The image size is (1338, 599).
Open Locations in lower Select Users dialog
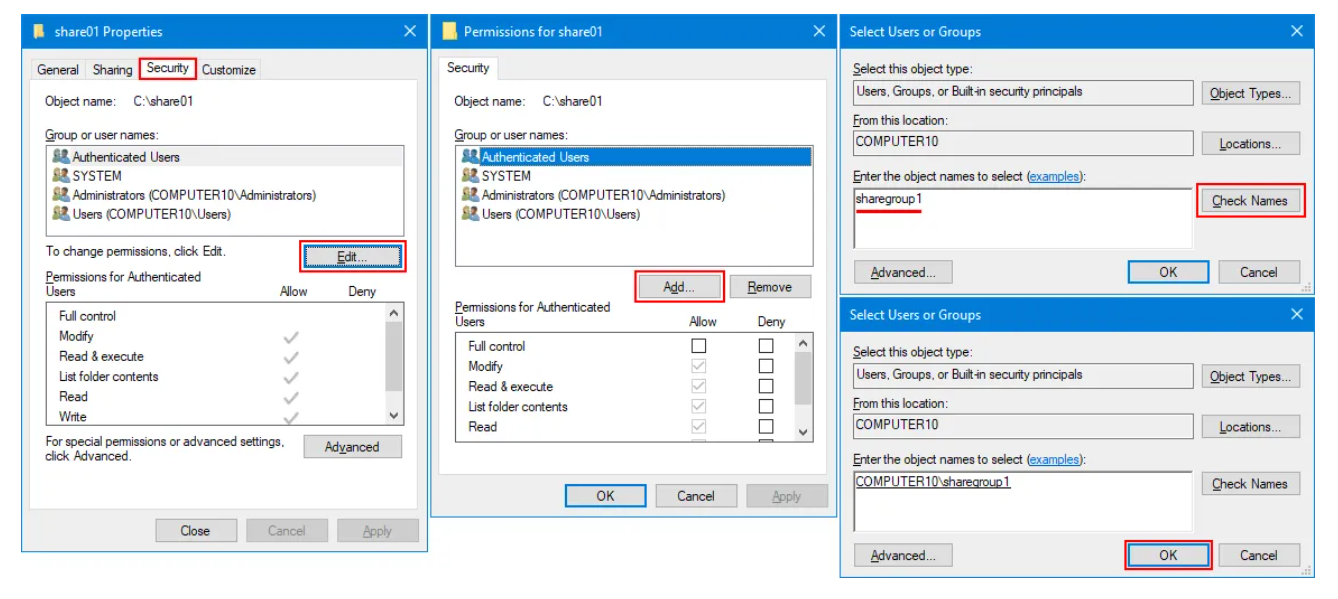pyautogui.click(x=1251, y=427)
